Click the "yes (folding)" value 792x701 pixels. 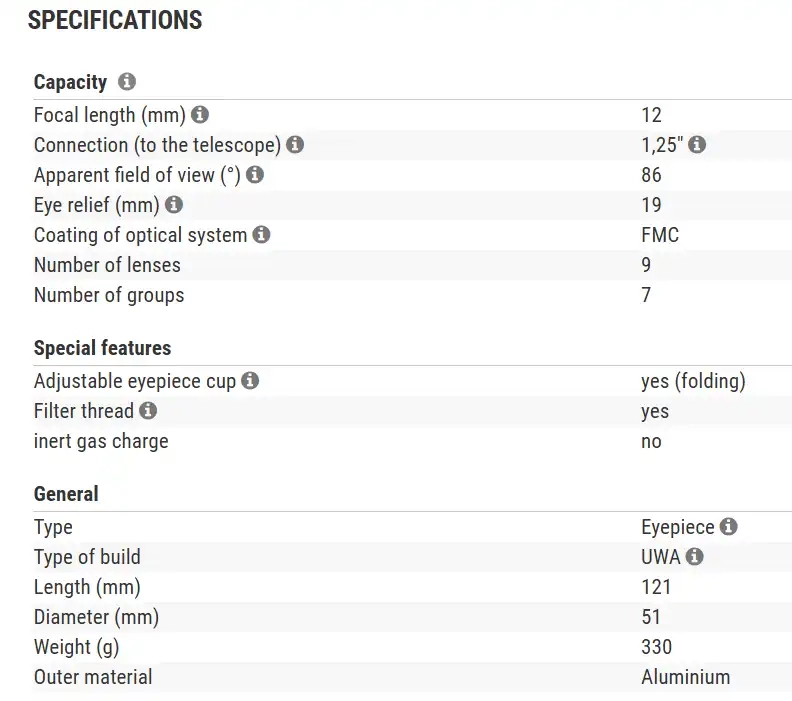(693, 381)
